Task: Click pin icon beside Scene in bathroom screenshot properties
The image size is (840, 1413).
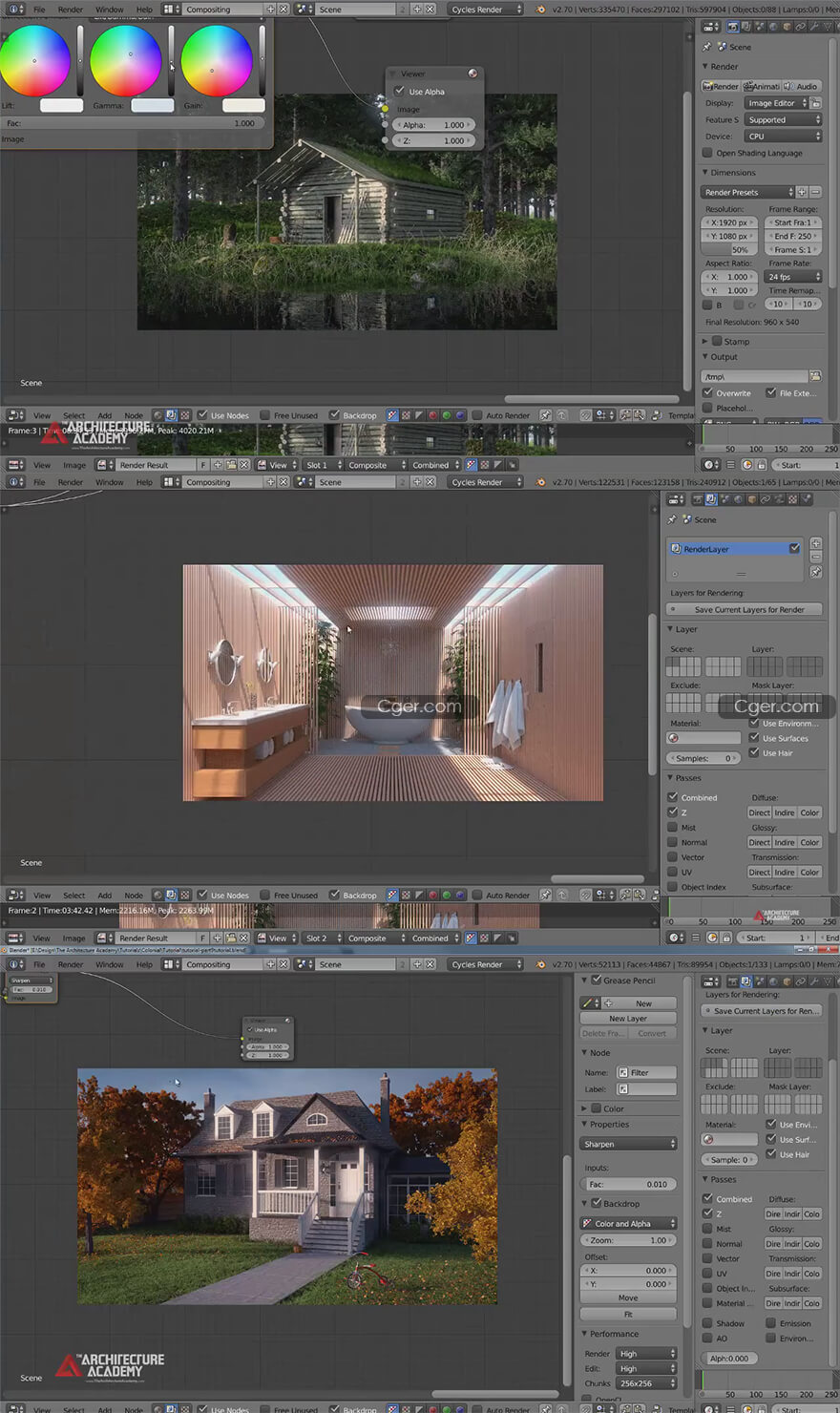Action: (672, 519)
